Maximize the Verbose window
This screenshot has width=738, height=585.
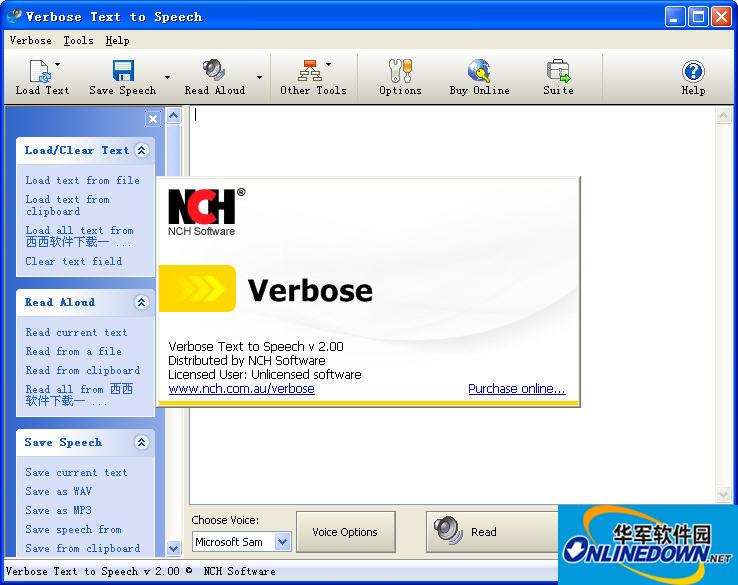click(698, 17)
